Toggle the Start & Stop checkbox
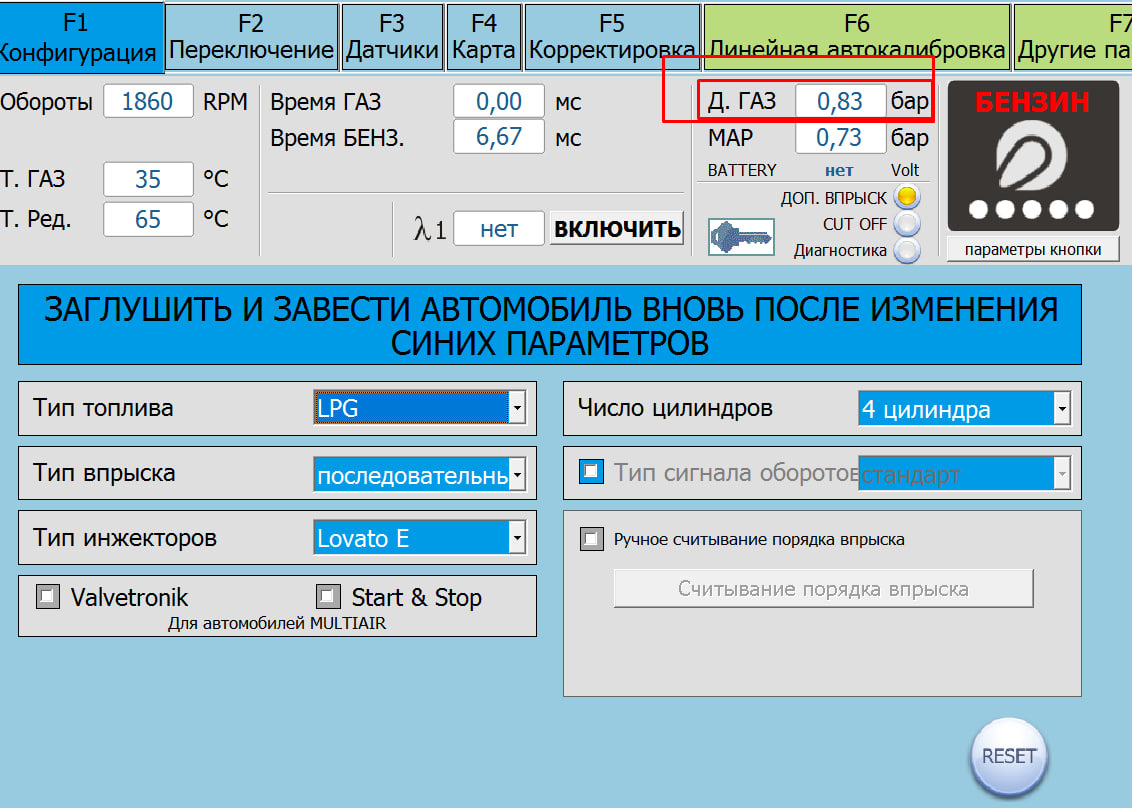1132x808 pixels. 327,596
